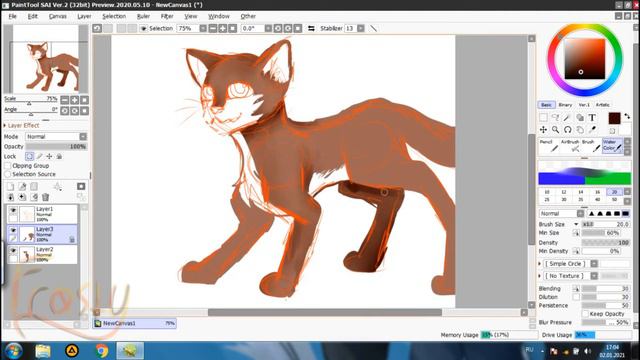Click the navigator canvas thumbnail

[x=45, y=59]
